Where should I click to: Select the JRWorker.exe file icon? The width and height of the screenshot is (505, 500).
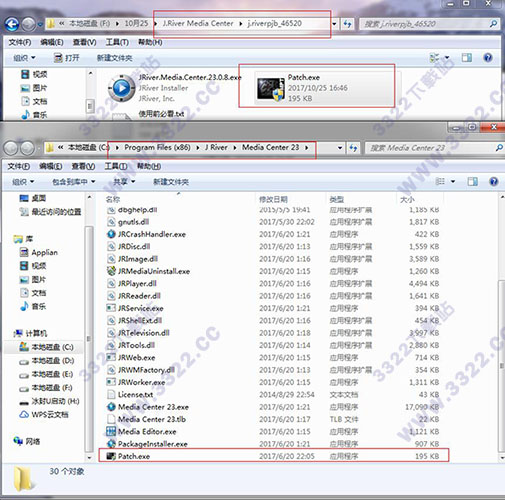(x=111, y=382)
